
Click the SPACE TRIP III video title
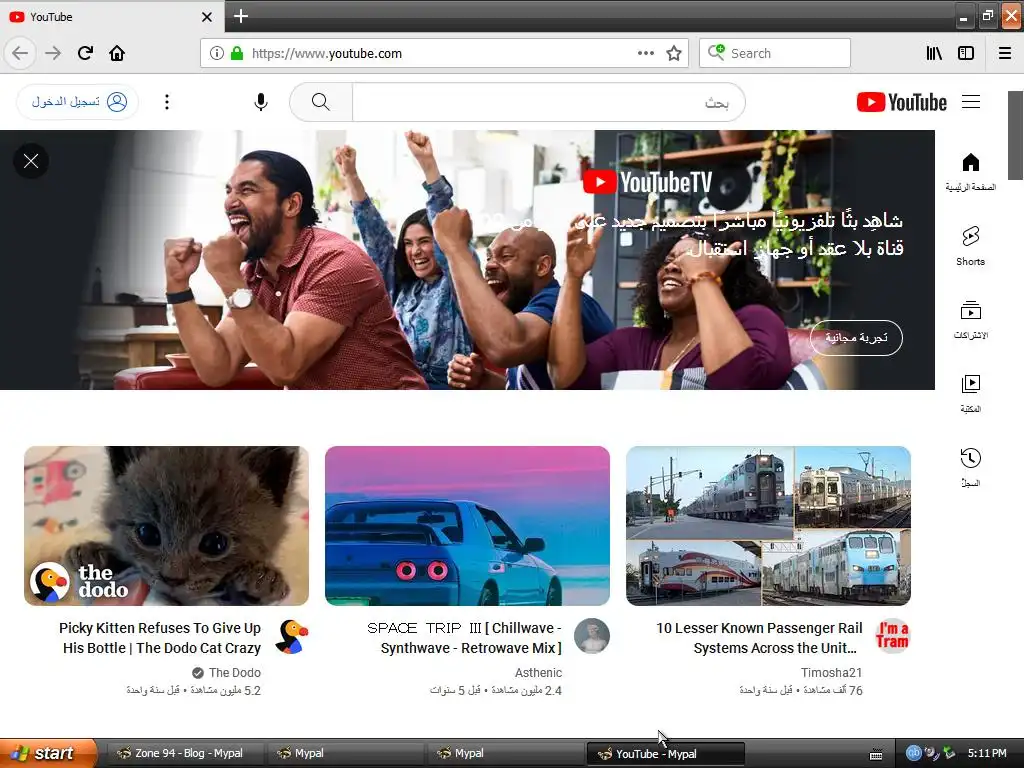point(464,638)
